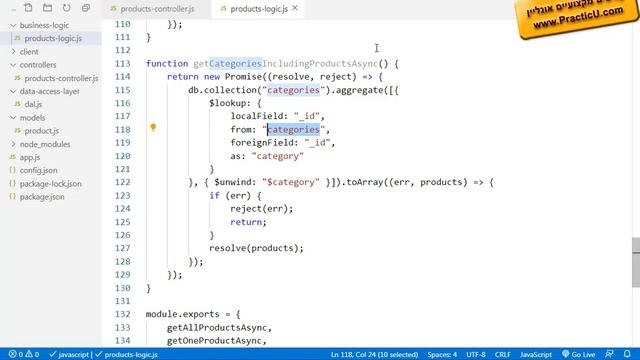This screenshot has height=360, width=640.
Task: Click the lightbulb quick-fix icon on line 118
Action: [x=153, y=127]
